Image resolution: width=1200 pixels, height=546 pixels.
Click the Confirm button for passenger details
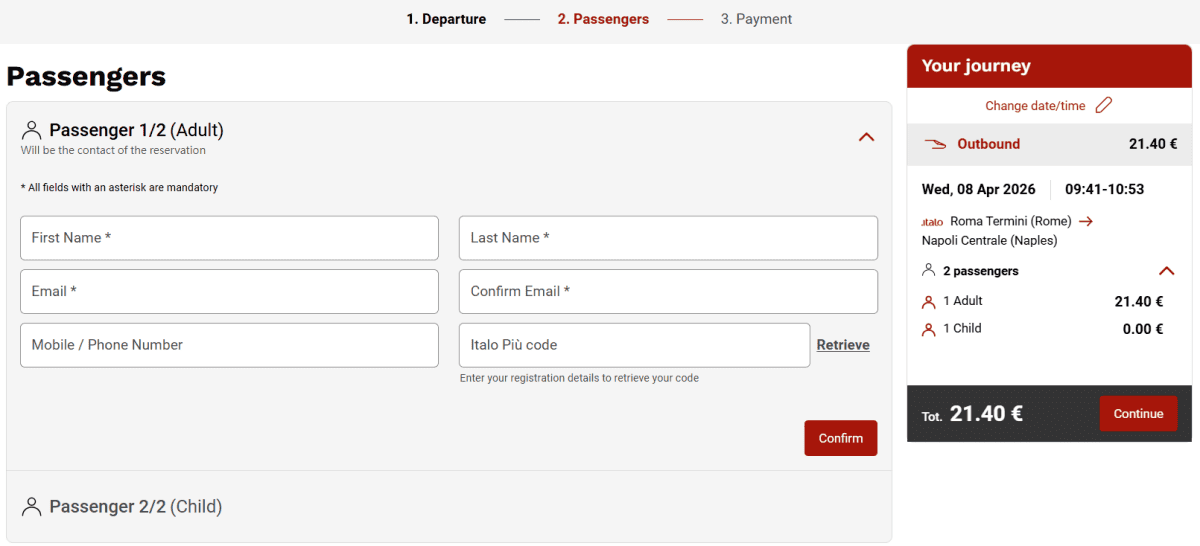pyautogui.click(x=841, y=438)
